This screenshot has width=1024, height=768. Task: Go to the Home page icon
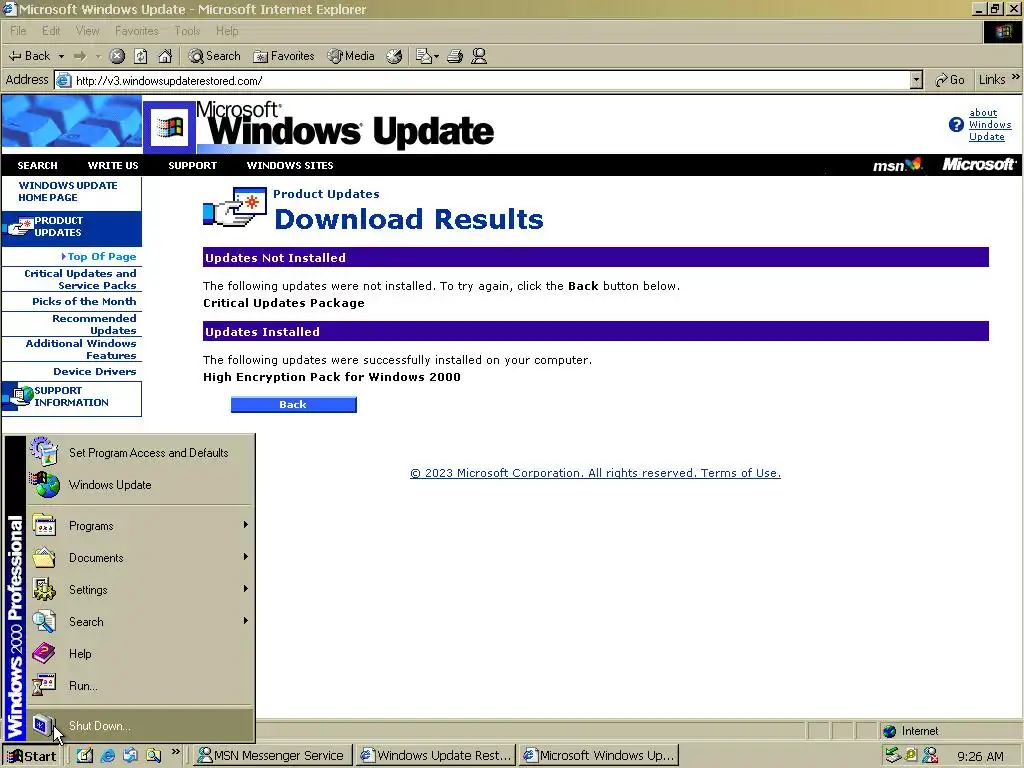(165, 56)
